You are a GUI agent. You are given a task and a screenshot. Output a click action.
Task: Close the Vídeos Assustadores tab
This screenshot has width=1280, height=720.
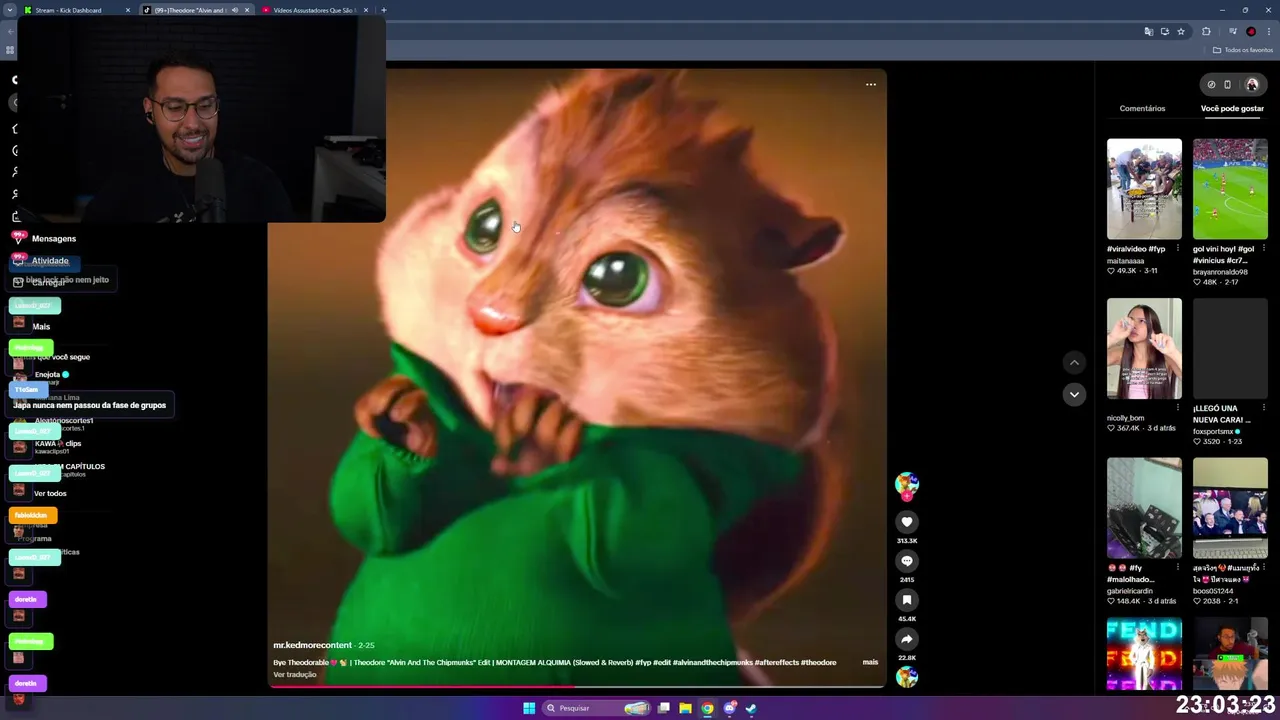point(366,10)
